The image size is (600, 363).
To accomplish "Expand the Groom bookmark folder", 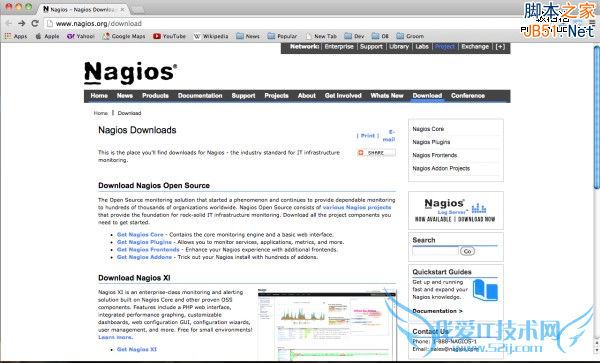I will (410, 36).
